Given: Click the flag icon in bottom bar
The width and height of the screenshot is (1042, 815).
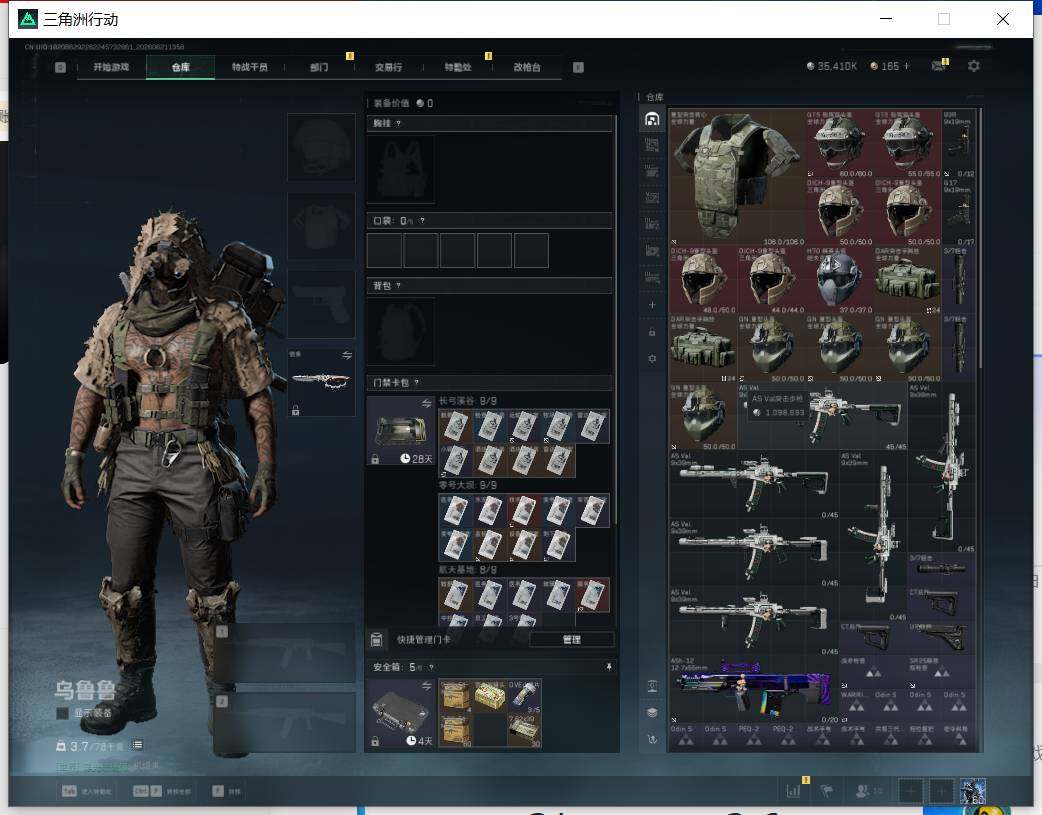Looking at the screenshot, I should coord(827,790).
